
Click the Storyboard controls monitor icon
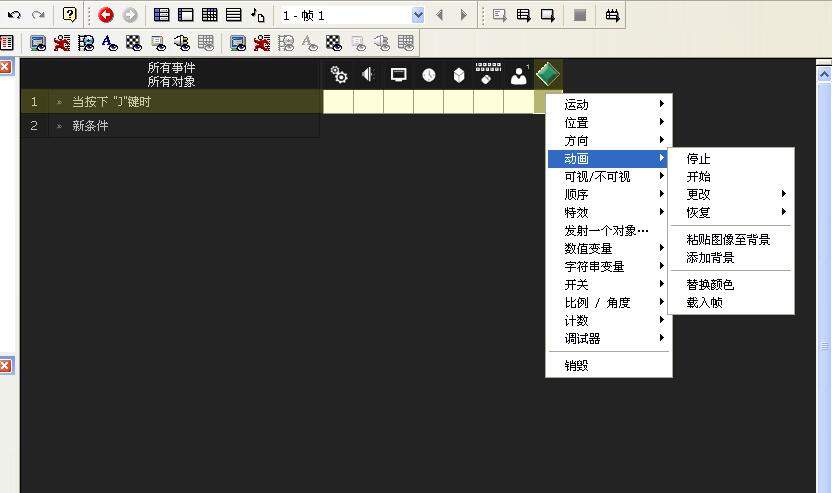click(x=398, y=75)
